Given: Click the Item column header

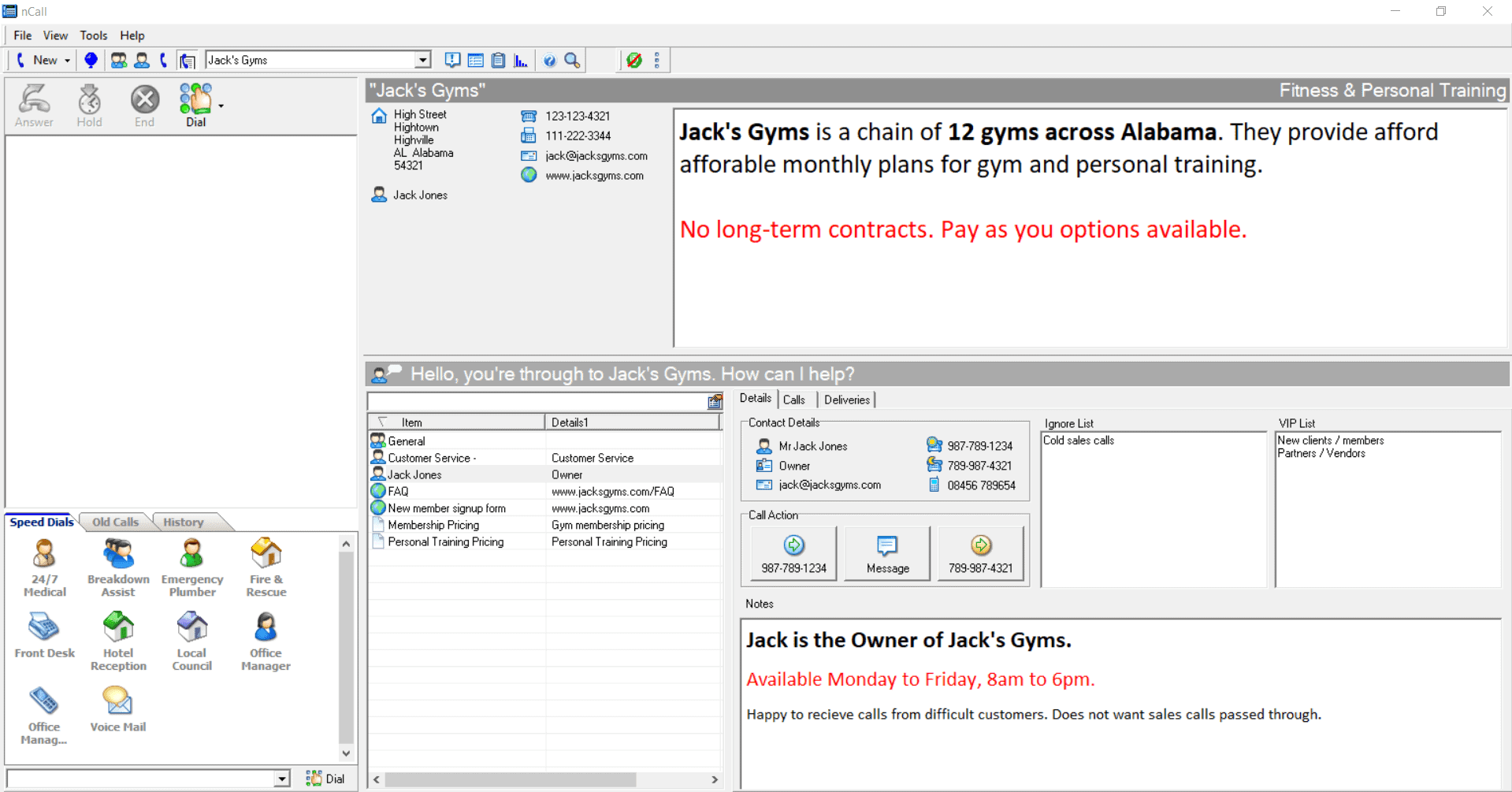Looking at the screenshot, I should click(456, 422).
